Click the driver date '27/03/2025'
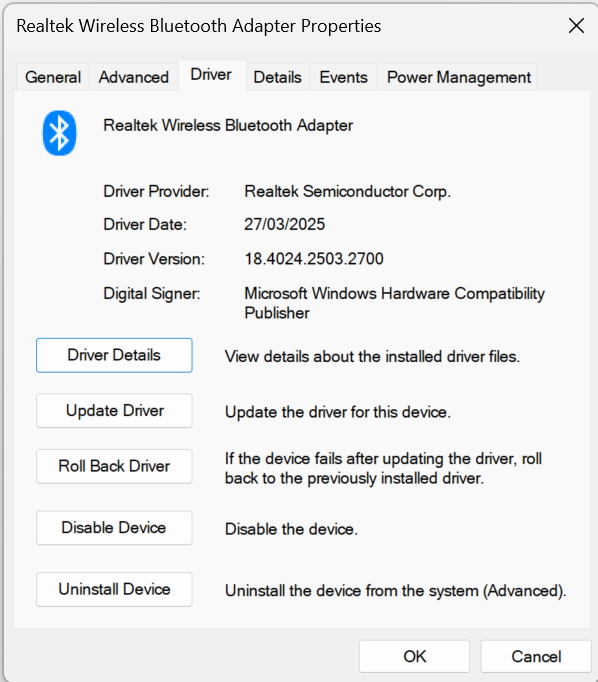Image resolution: width=598 pixels, height=682 pixels. (284, 224)
